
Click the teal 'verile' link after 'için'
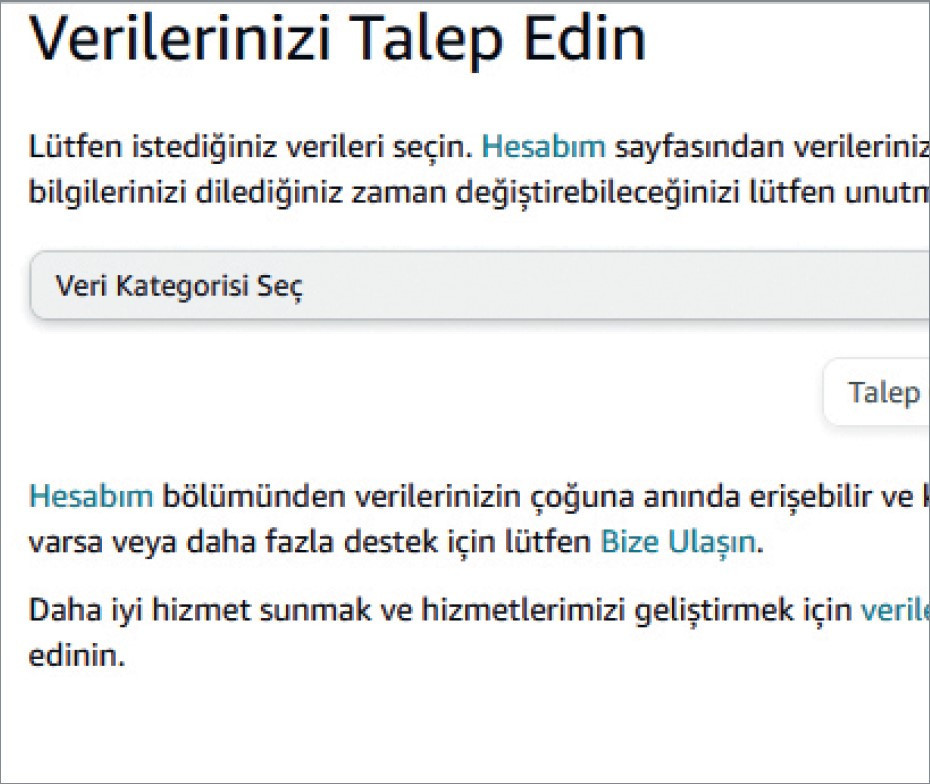coord(895,610)
